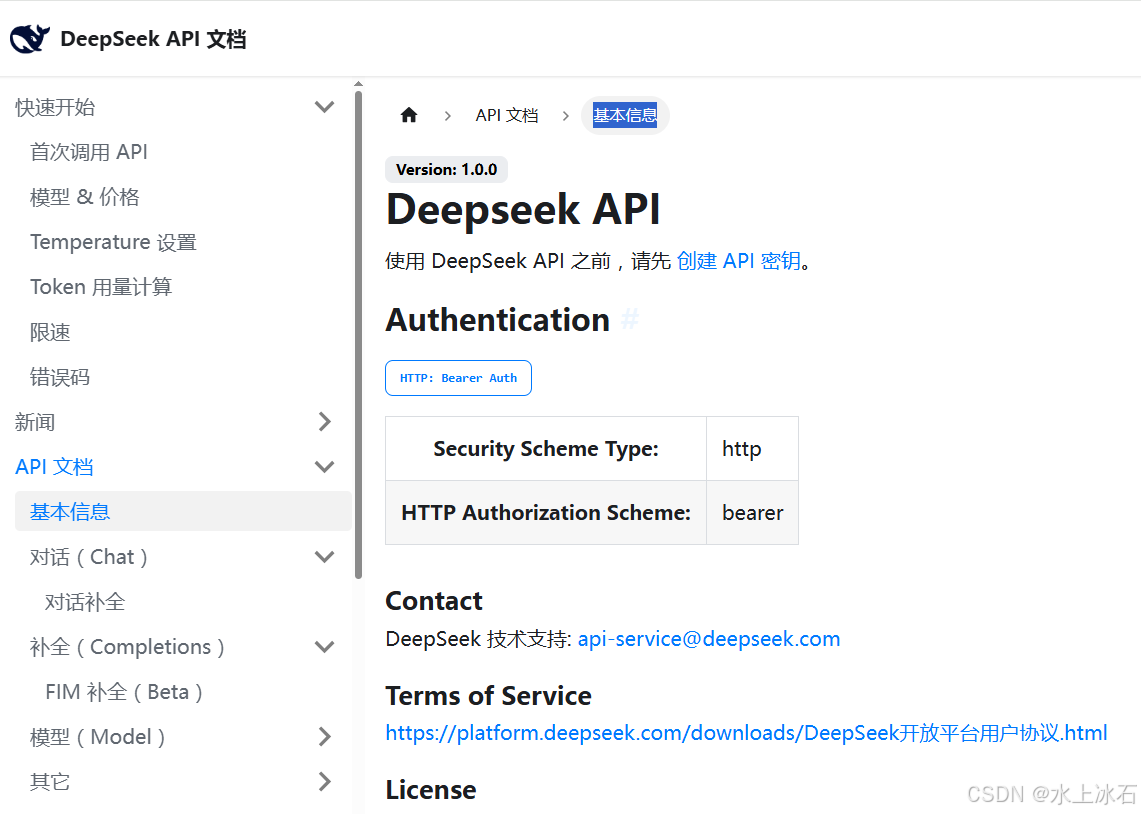Click 'HTTP Authorization Scheme:' table cell
Screen dimensions: 1141x814
546,513
